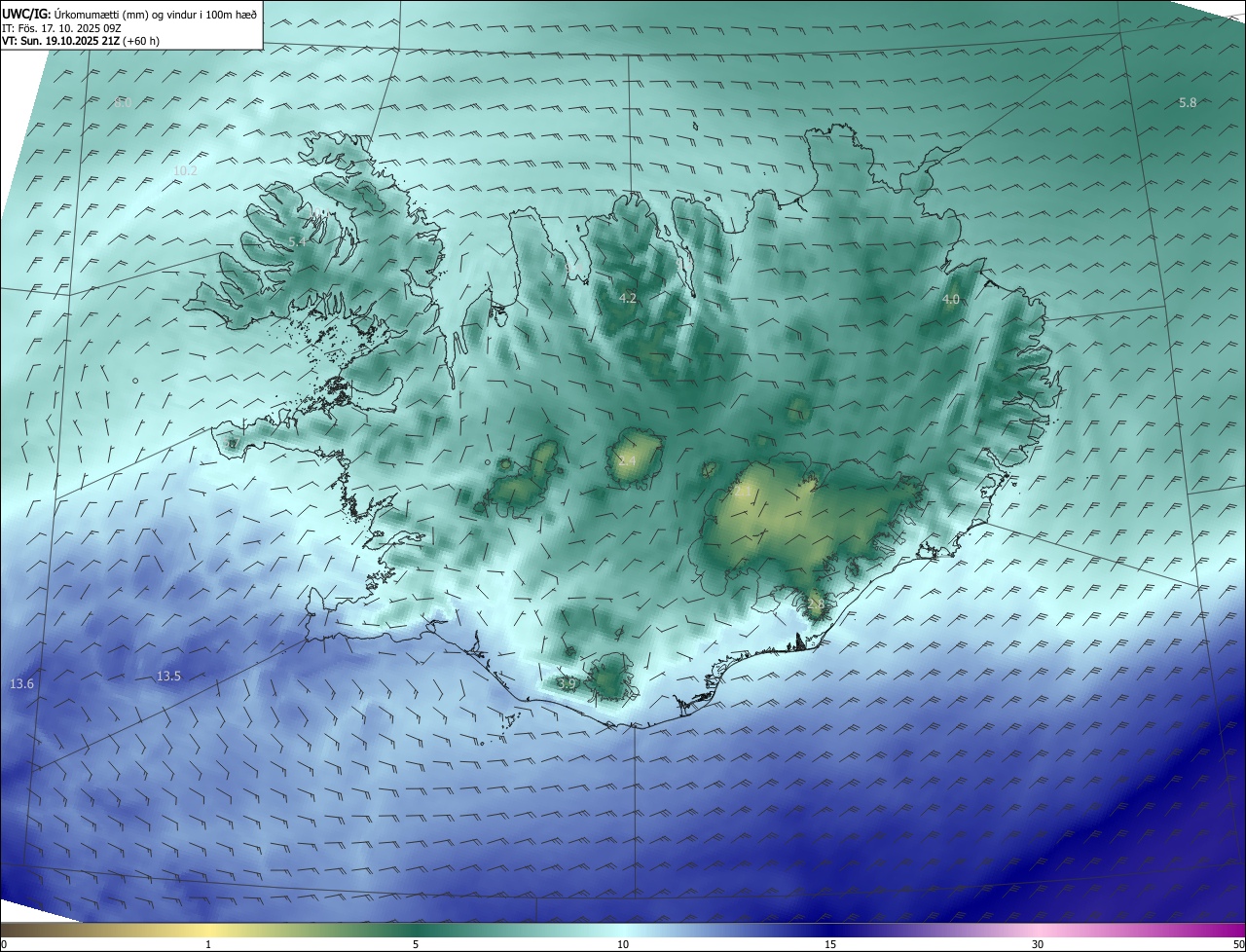Click the "3.9" value label on south coast
The height and width of the screenshot is (952, 1246).
(568, 684)
